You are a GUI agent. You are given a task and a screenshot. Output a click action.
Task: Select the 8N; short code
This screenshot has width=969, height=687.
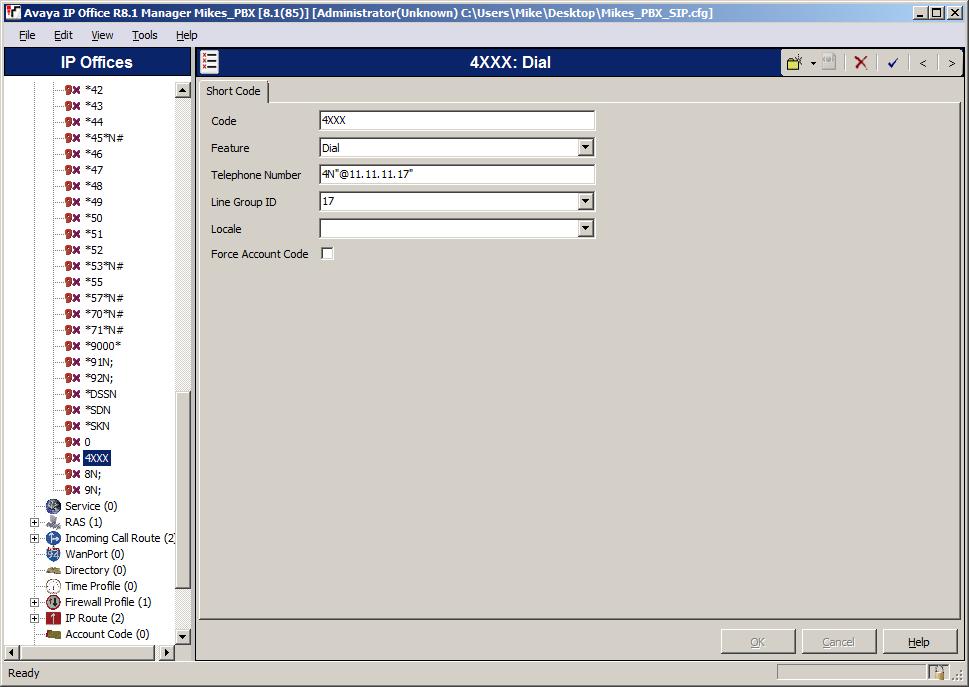[93, 474]
